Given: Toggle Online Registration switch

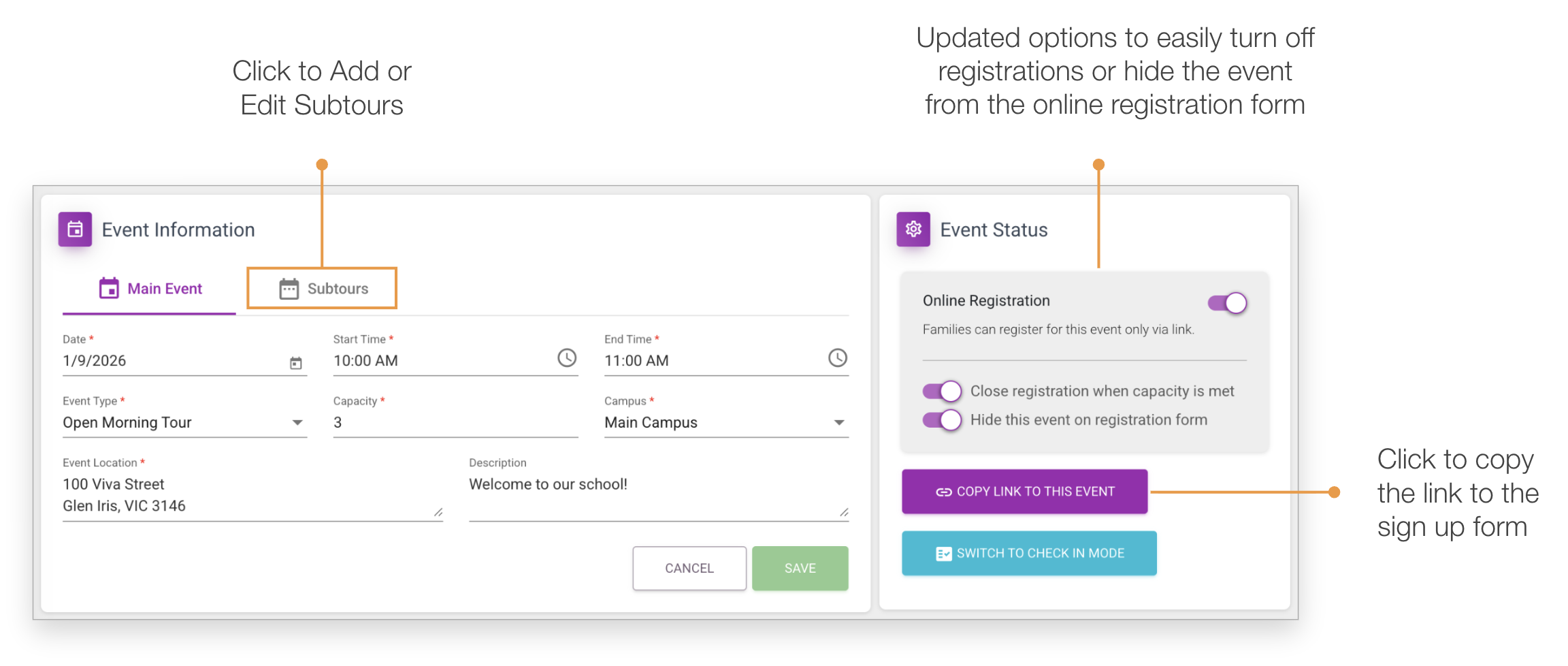Looking at the screenshot, I should tap(1228, 303).
